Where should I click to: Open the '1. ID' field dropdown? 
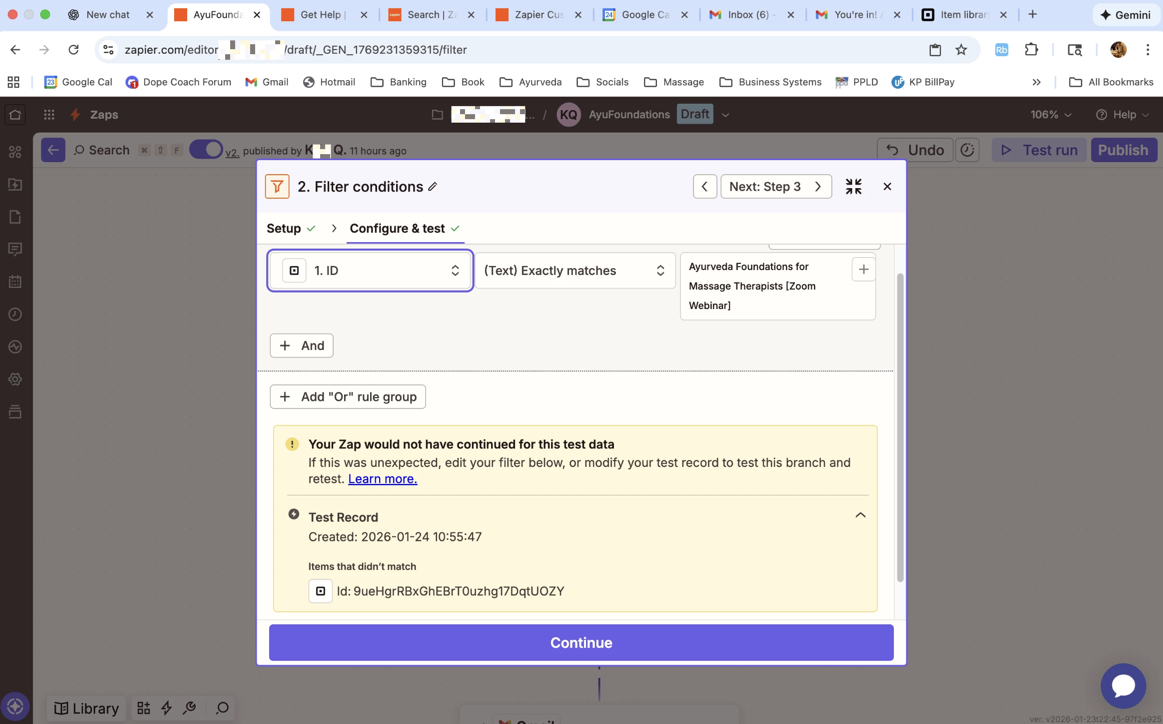(370, 271)
